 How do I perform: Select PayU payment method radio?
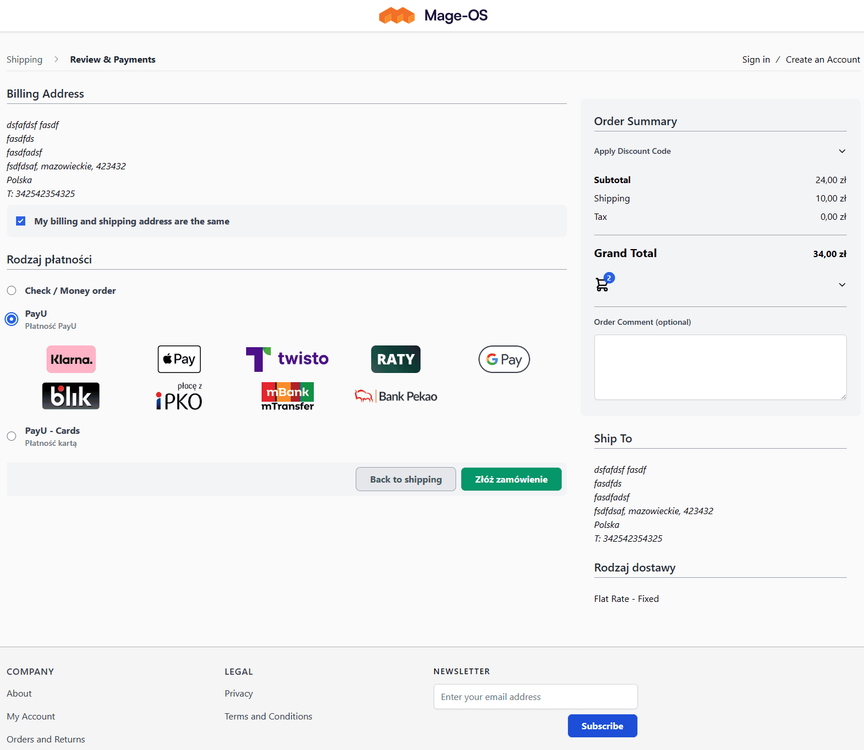pos(12,319)
